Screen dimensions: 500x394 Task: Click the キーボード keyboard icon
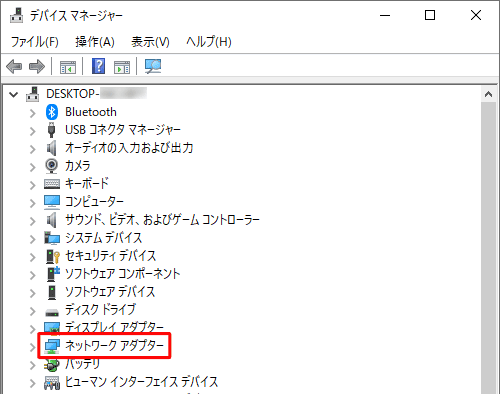[x=52, y=184]
